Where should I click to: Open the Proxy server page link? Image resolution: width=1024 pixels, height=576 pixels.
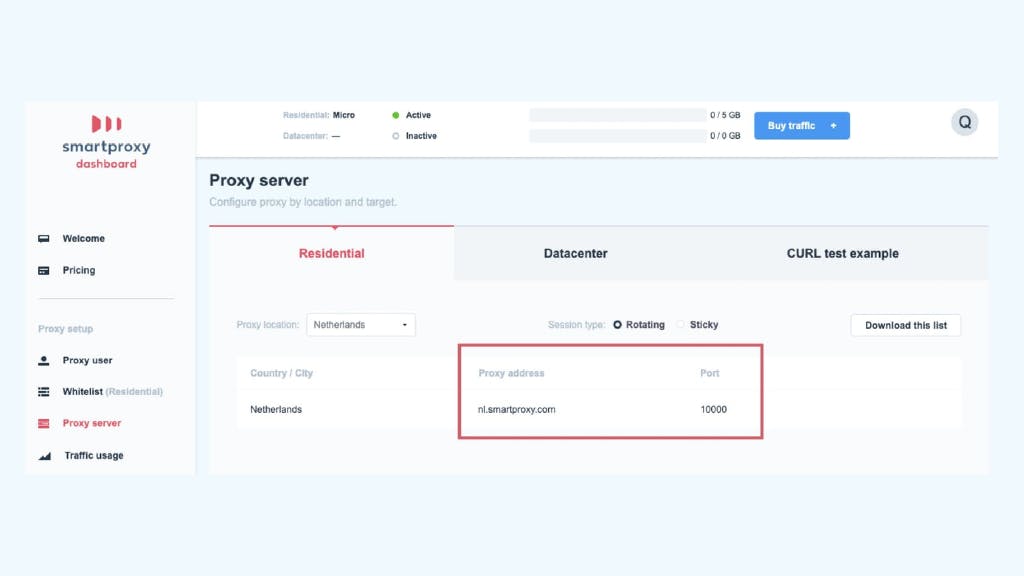point(91,423)
